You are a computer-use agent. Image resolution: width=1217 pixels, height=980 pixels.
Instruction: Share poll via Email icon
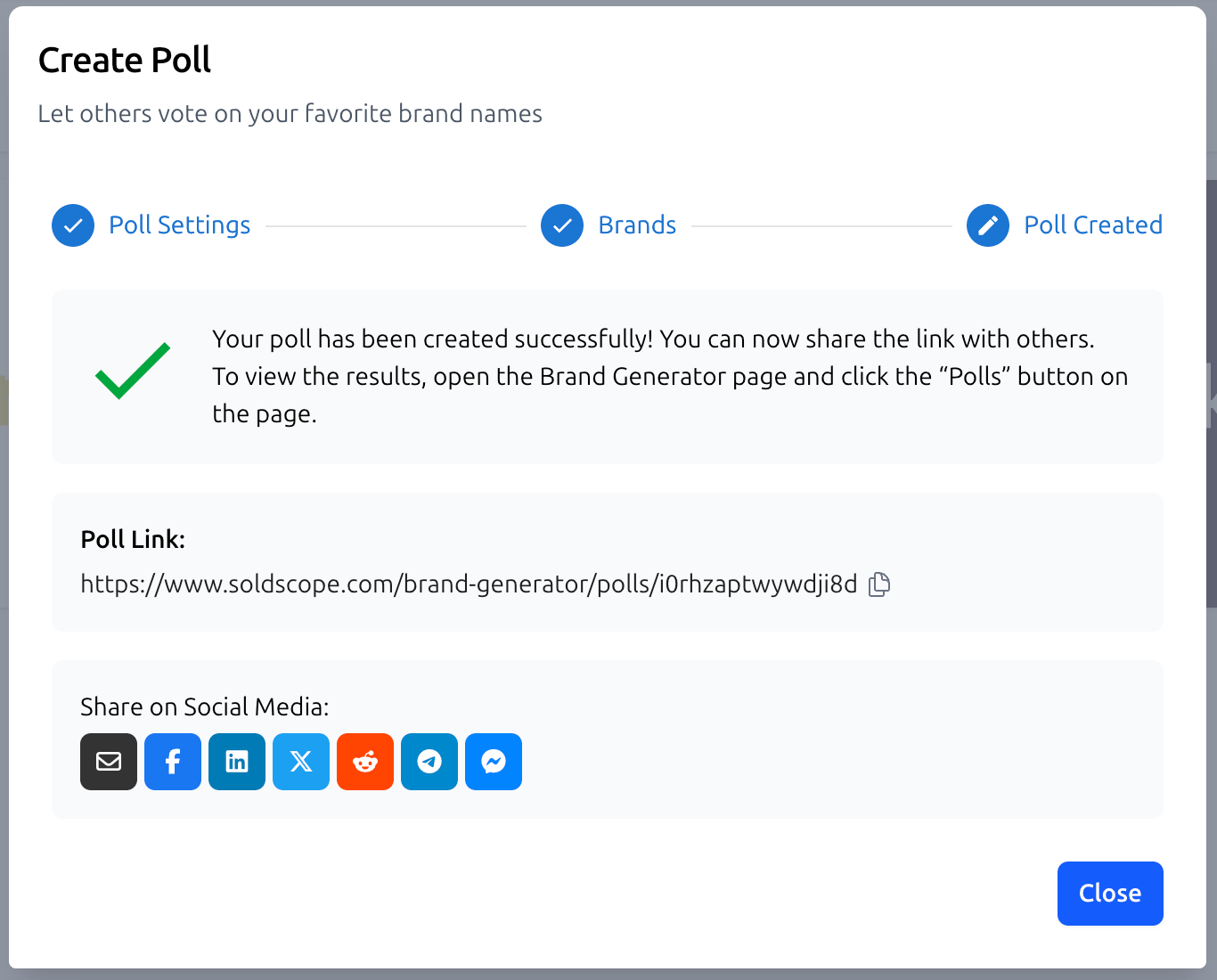pyautogui.click(x=108, y=762)
